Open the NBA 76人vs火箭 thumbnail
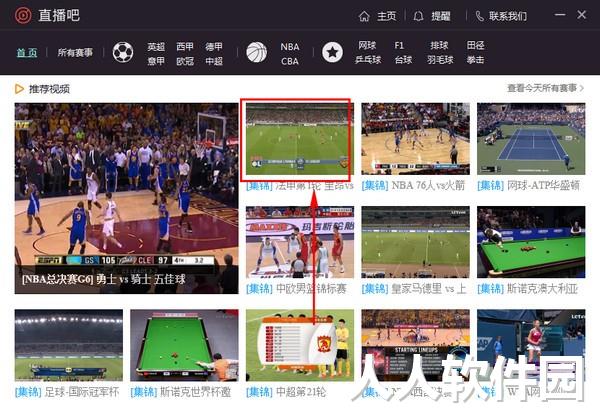This screenshot has height=412, width=600. (x=416, y=138)
